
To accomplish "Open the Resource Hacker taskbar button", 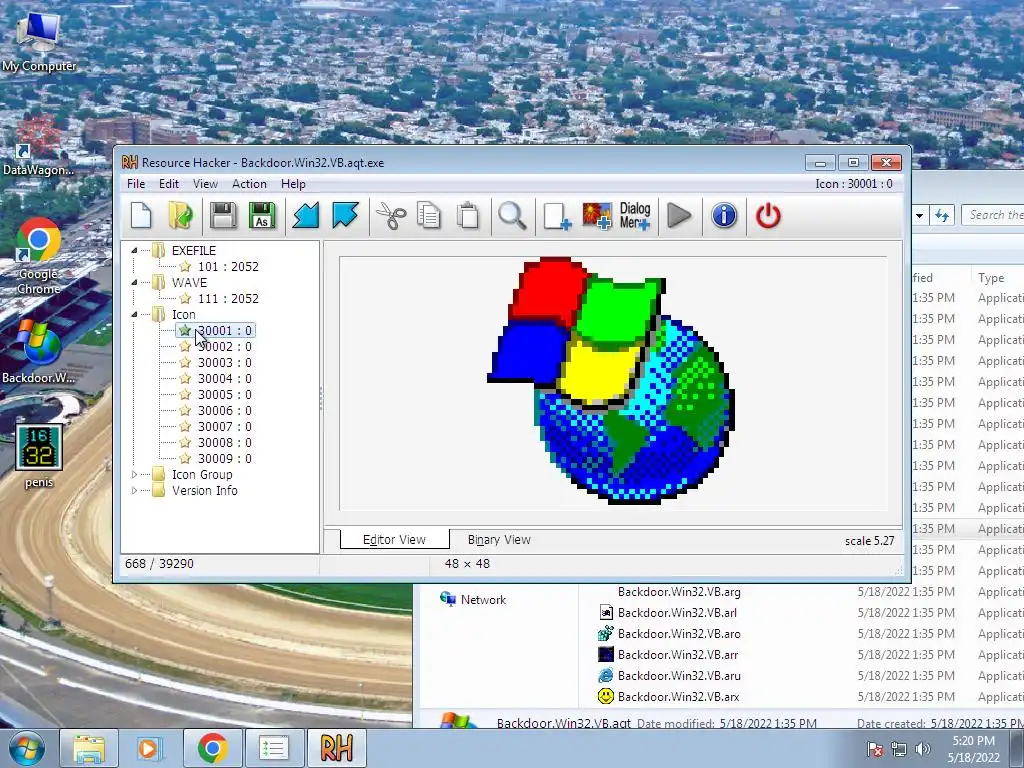I will [x=336, y=748].
